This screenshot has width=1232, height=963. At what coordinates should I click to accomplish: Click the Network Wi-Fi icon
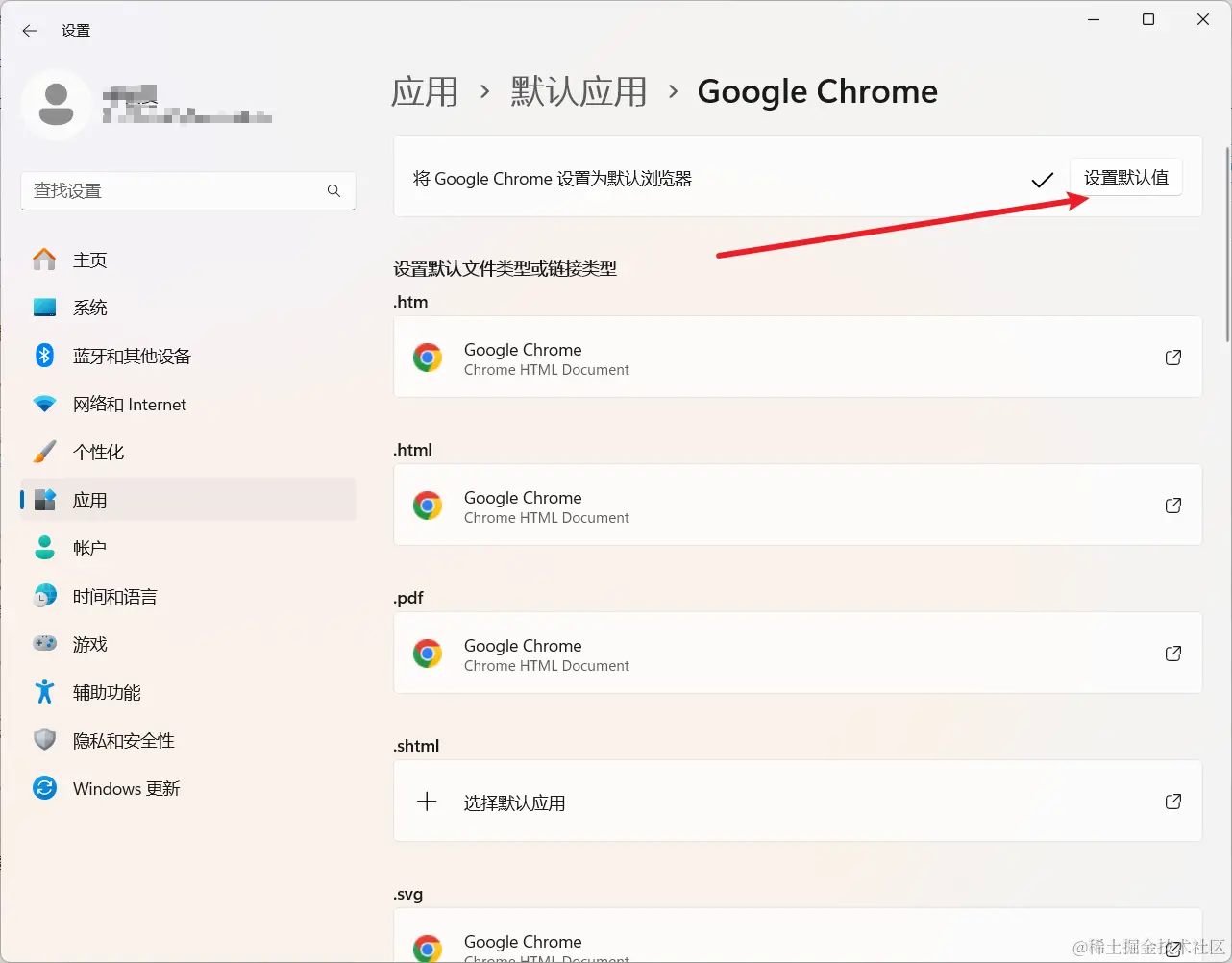point(44,404)
